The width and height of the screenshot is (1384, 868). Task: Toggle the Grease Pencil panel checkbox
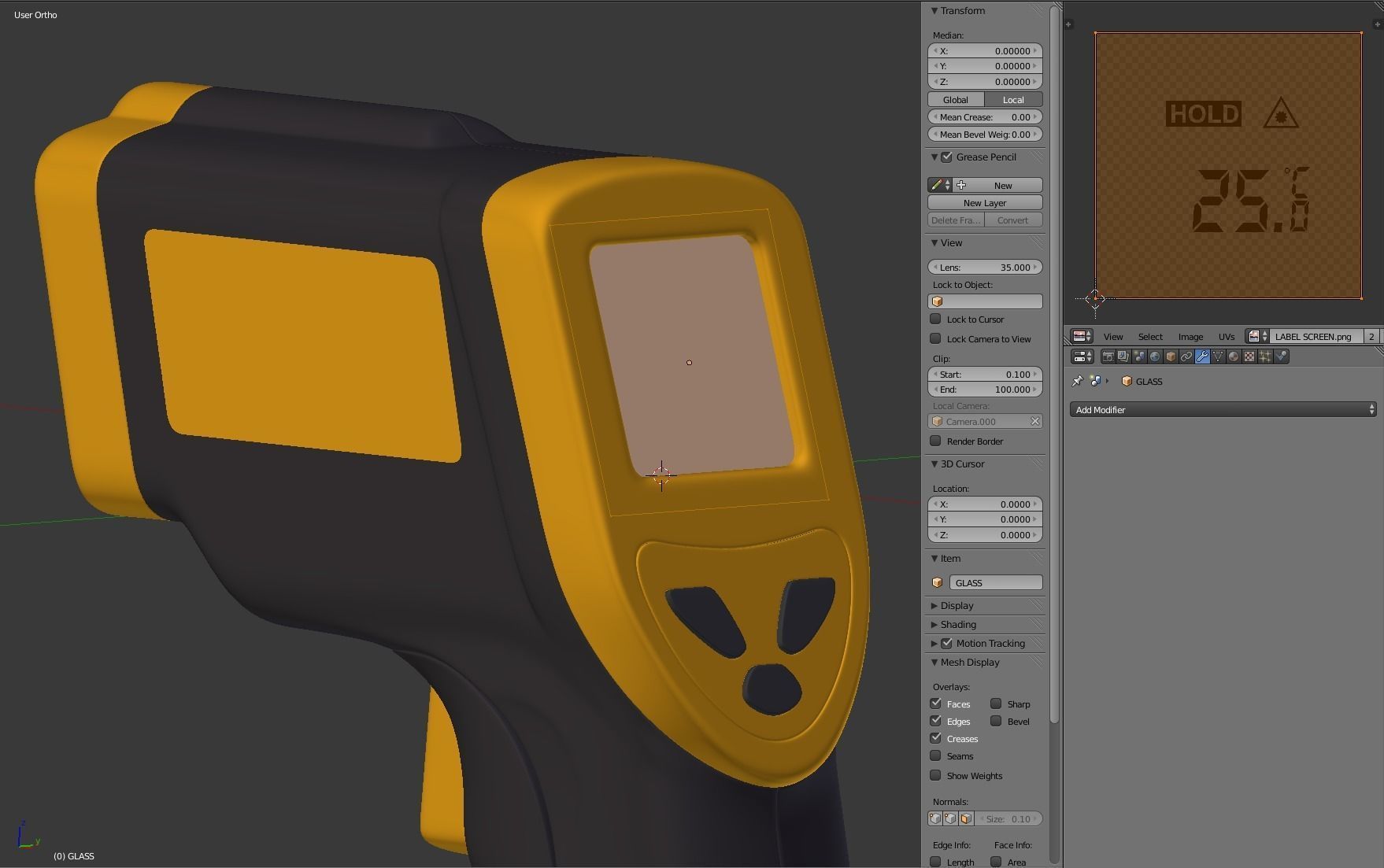pos(947,157)
